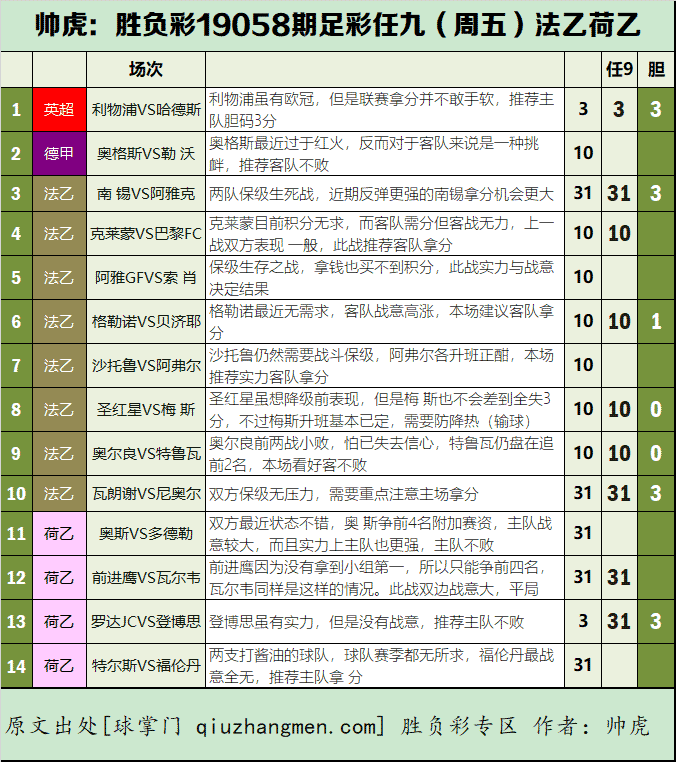Click prediction 3 for 利物浦VS哈德斯
This screenshot has width=676, height=762.
pyautogui.click(x=583, y=109)
